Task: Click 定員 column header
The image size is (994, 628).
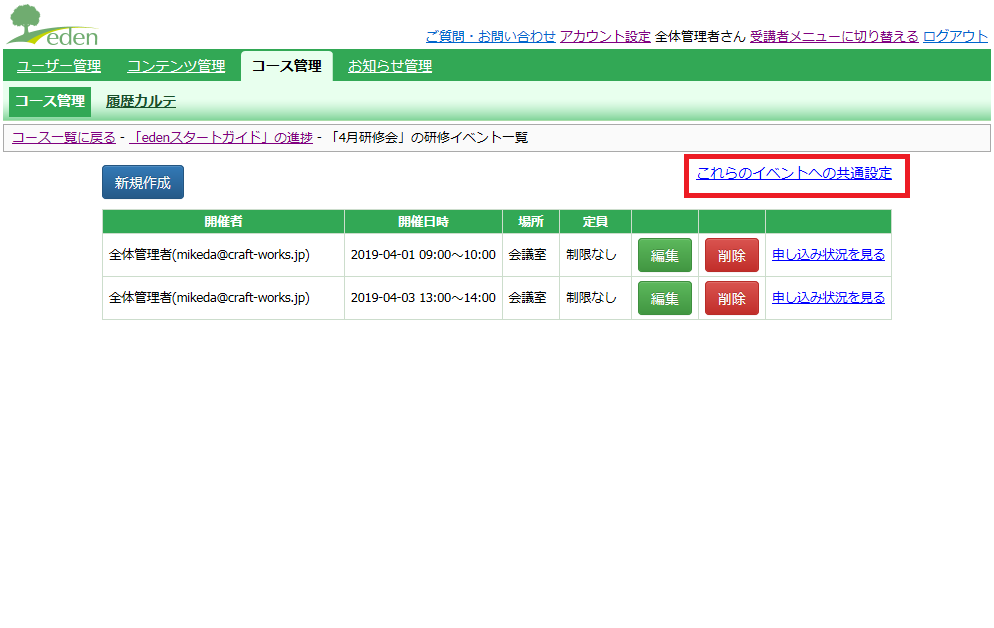Action: click(595, 222)
